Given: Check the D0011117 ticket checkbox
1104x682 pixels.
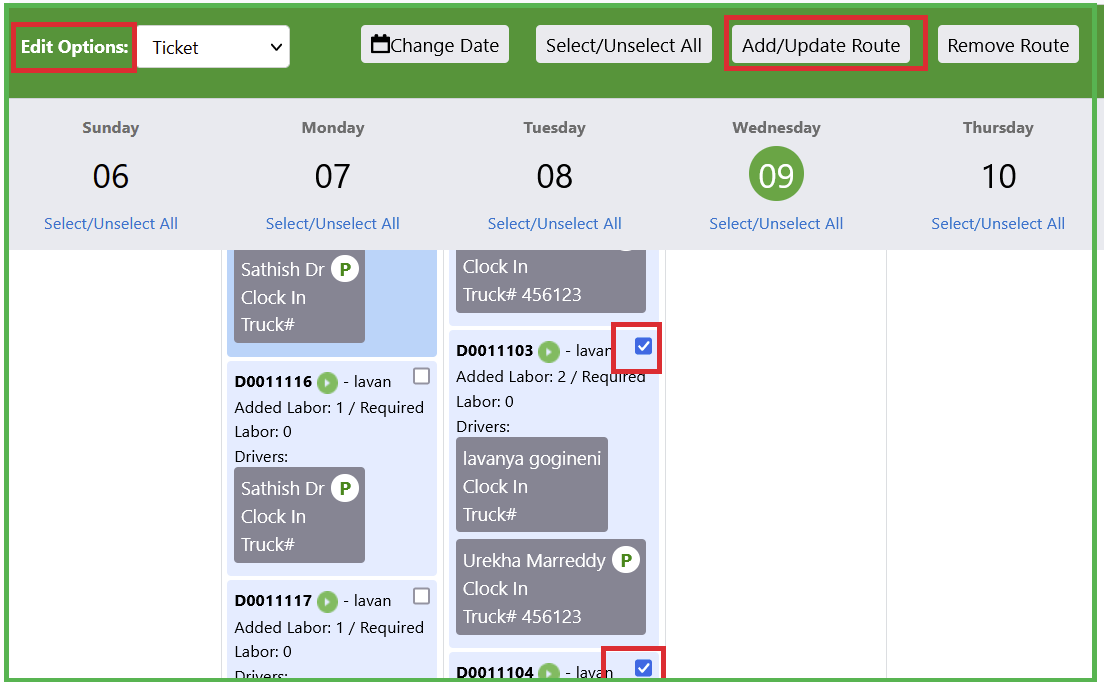Looking at the screenshot, I should 421,596.
